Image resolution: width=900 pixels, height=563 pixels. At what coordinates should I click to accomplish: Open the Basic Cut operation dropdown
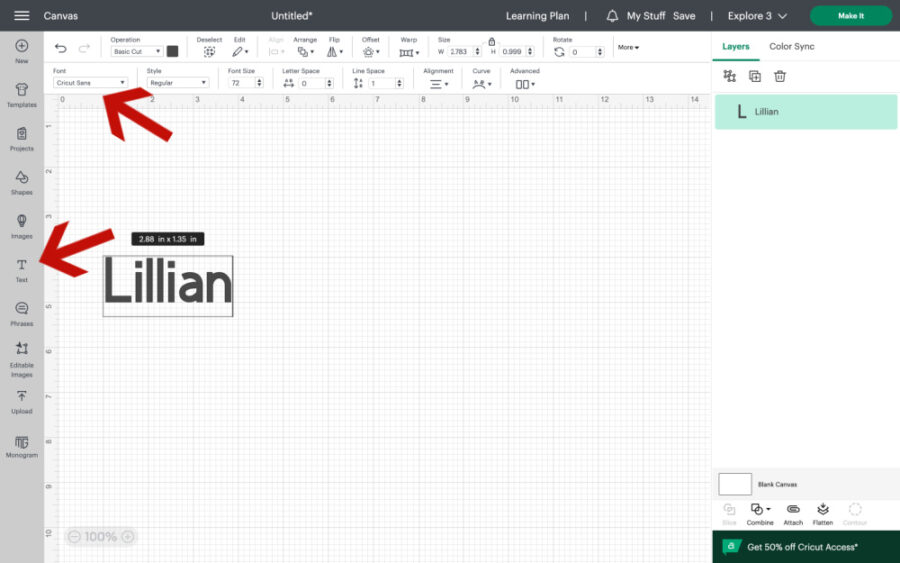pyautogui.click(x=136, y=51)
